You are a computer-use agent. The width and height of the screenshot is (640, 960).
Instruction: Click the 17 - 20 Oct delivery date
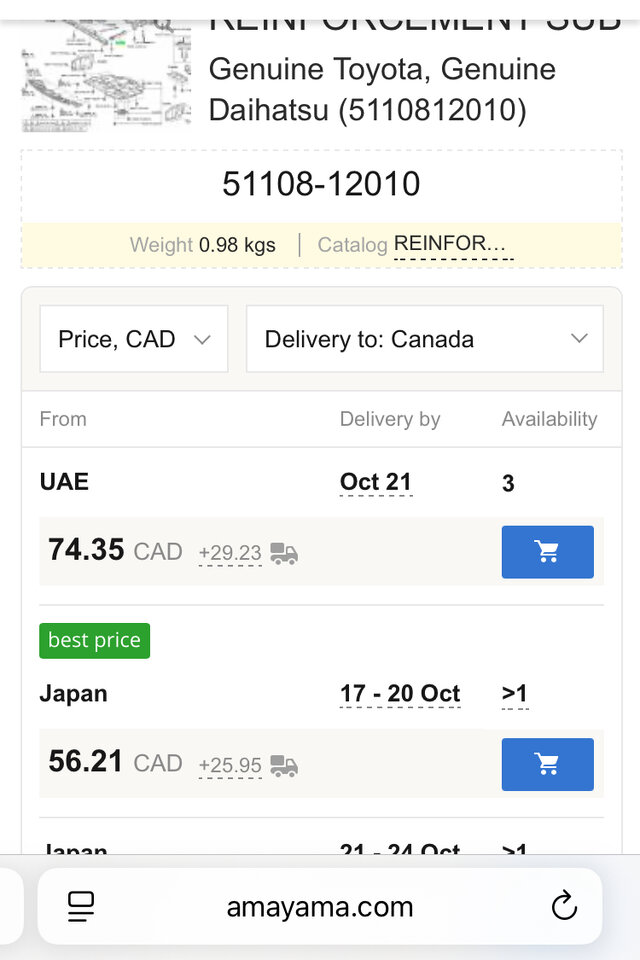tap(400, 694)
